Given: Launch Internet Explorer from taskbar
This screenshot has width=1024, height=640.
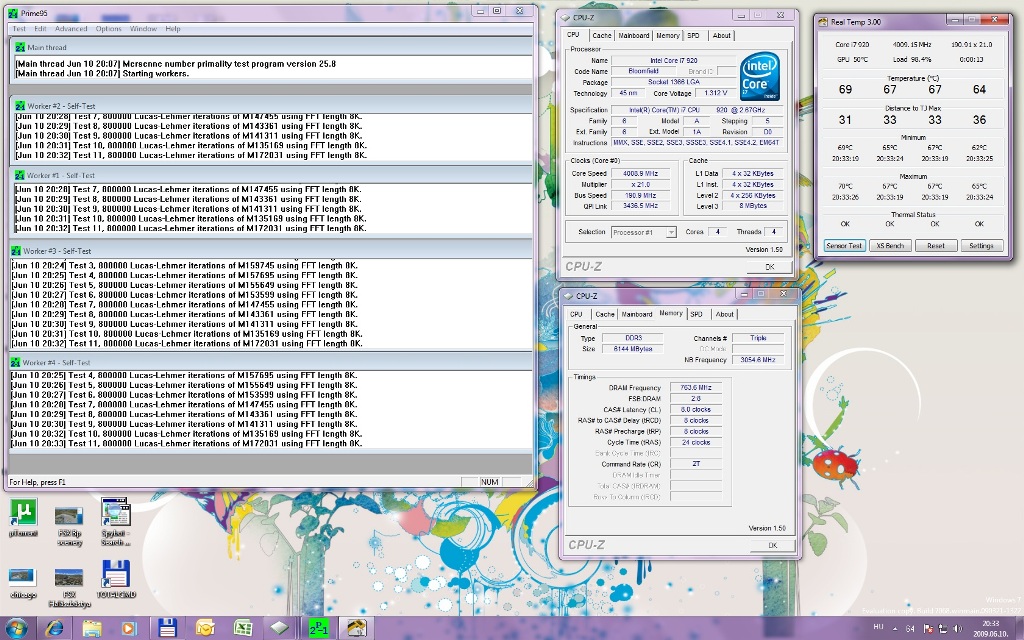Looking at the screenshot, I should pos(54,628).
